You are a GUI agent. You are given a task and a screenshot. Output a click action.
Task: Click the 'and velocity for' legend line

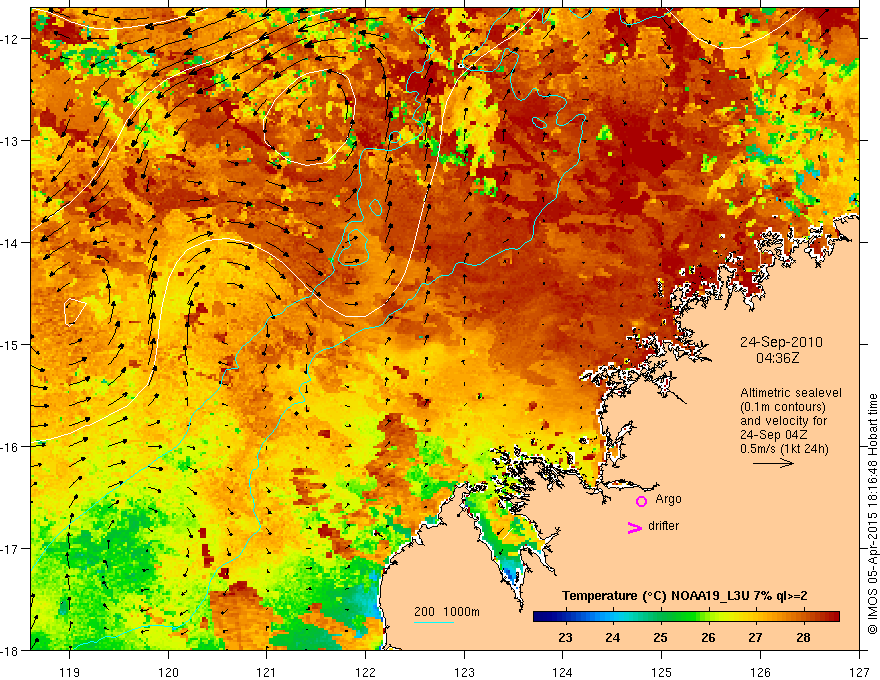tap(783, 421)
